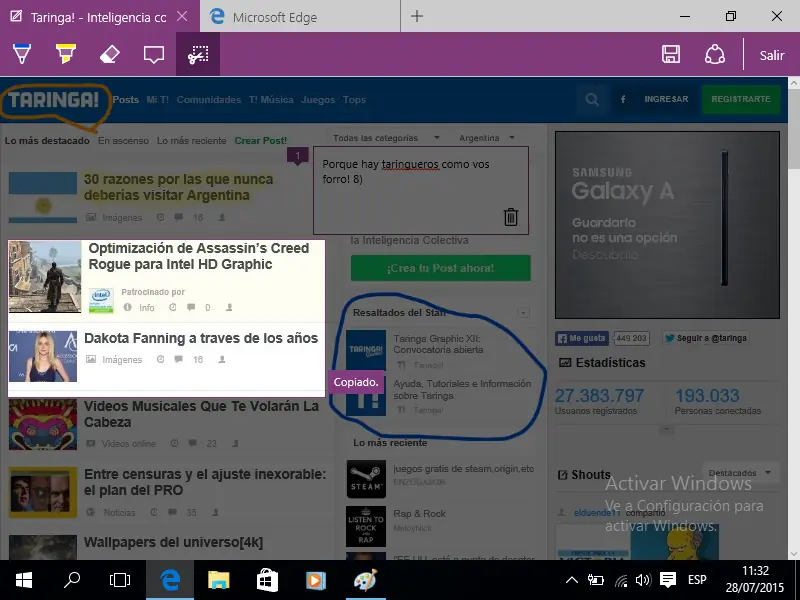Click the Seguir a @taringa Twitter button

[706, 338]
